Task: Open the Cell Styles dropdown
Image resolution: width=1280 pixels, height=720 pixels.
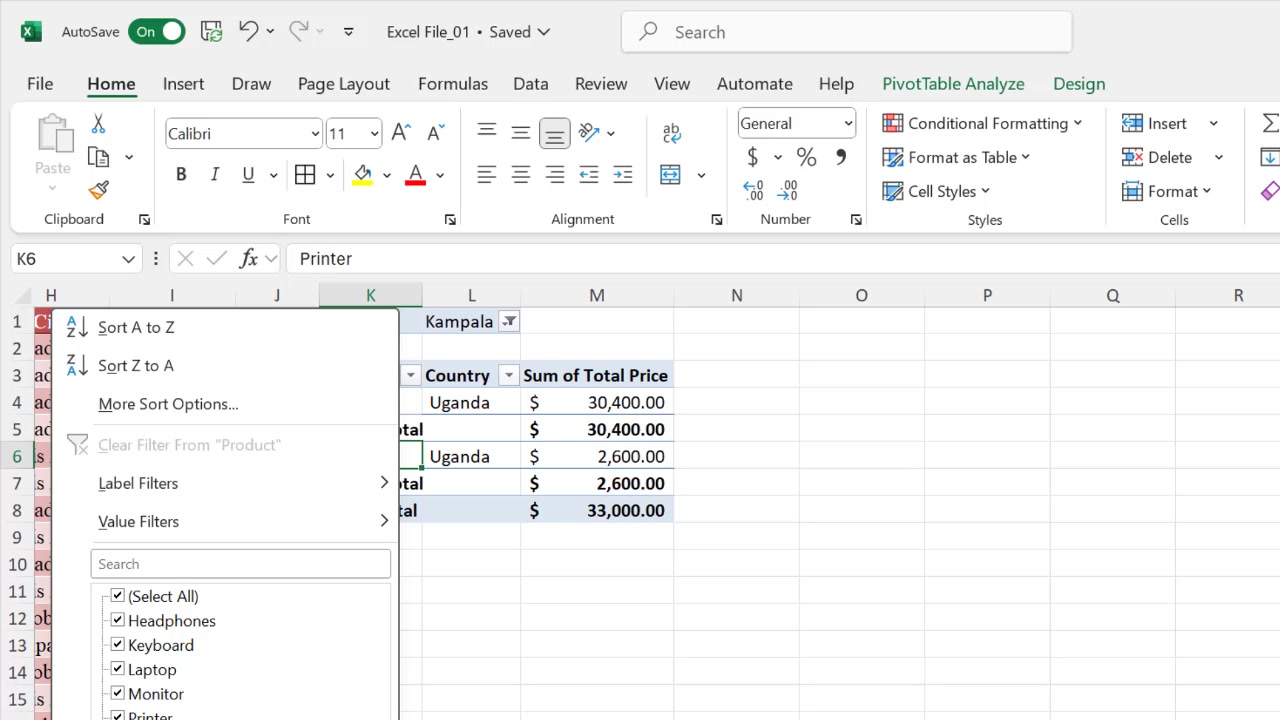Action: (x=937, y=191)
